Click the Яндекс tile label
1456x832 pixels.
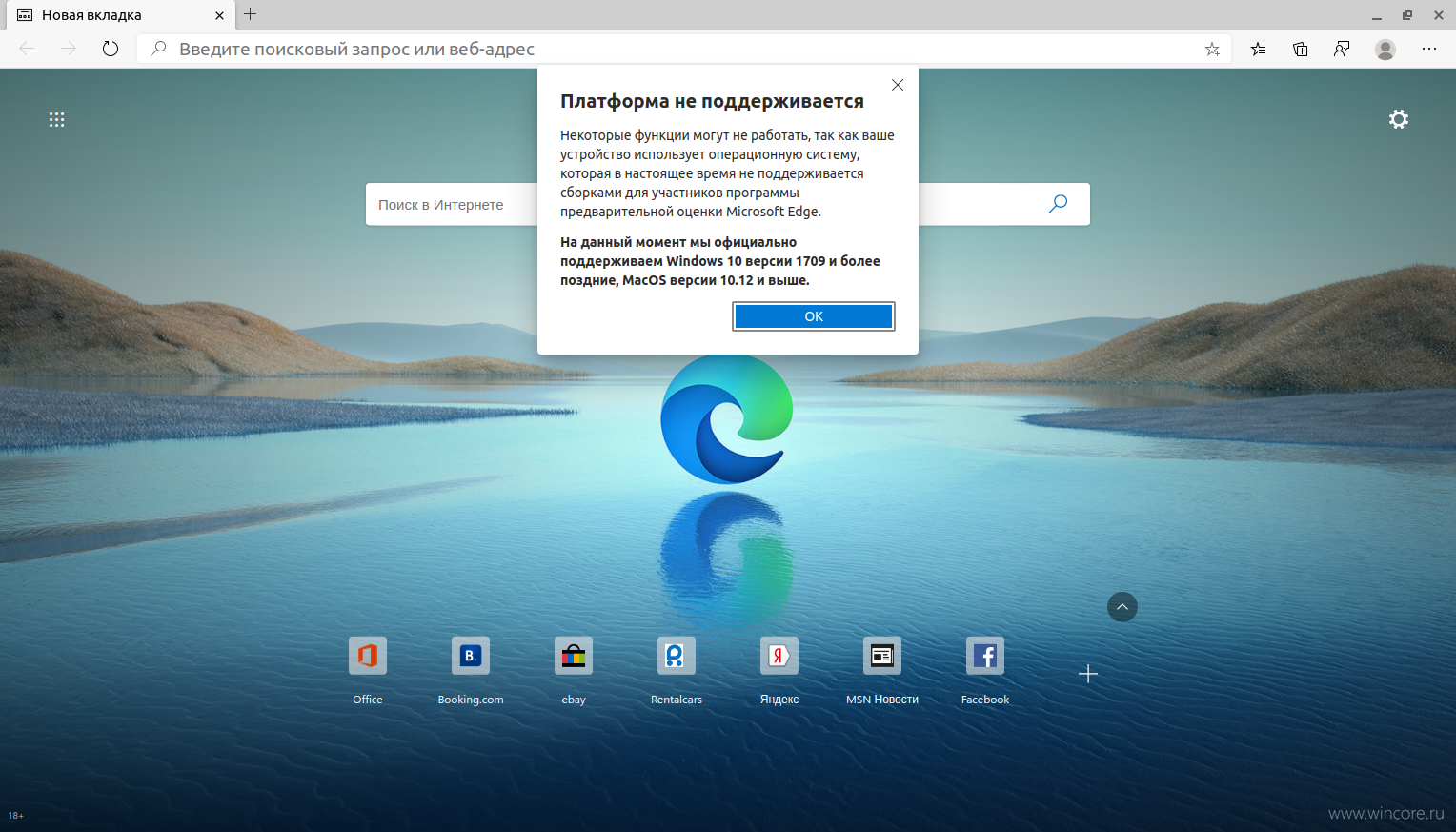(779, 700)
